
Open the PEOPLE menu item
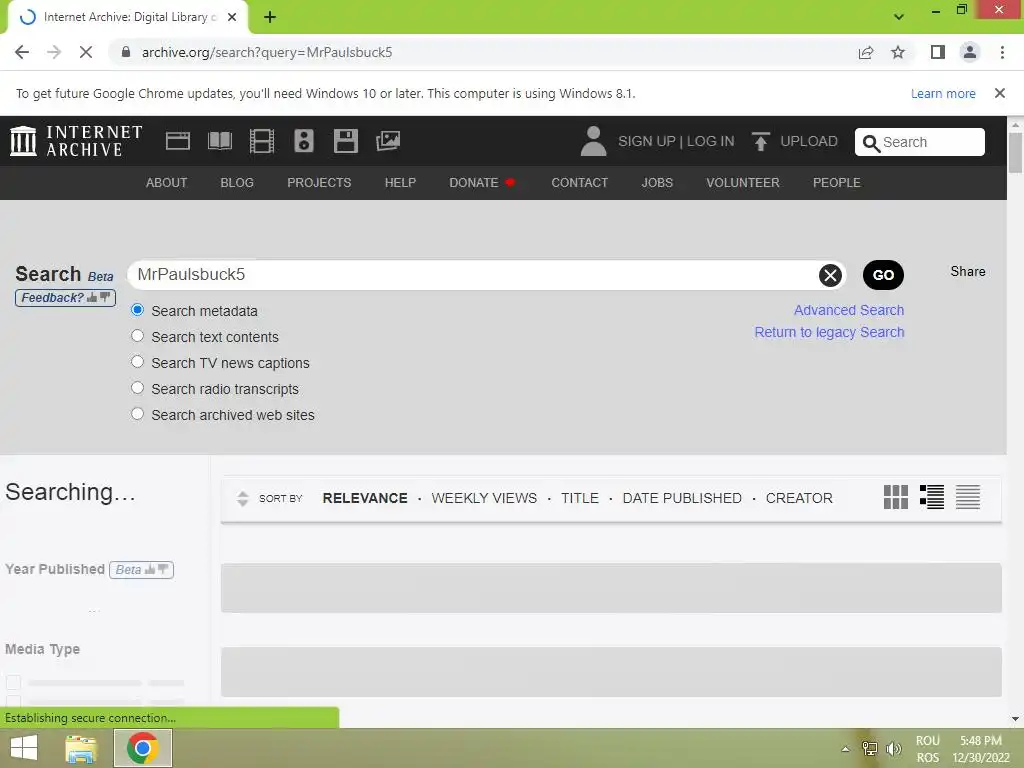click(x=837, y=183)
